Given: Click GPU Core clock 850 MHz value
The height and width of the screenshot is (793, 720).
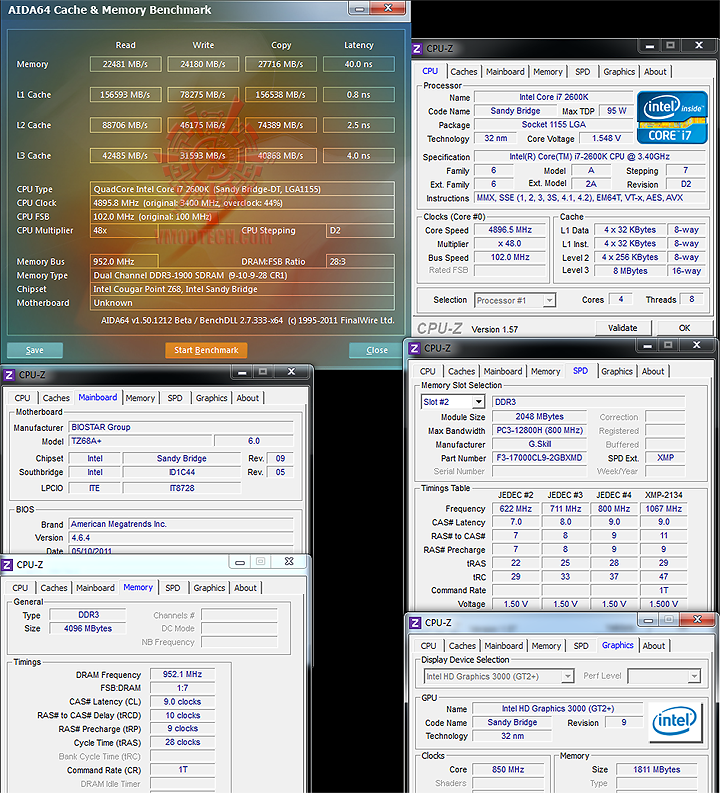Looking at the screenshot, I should [x=508, y=770].
